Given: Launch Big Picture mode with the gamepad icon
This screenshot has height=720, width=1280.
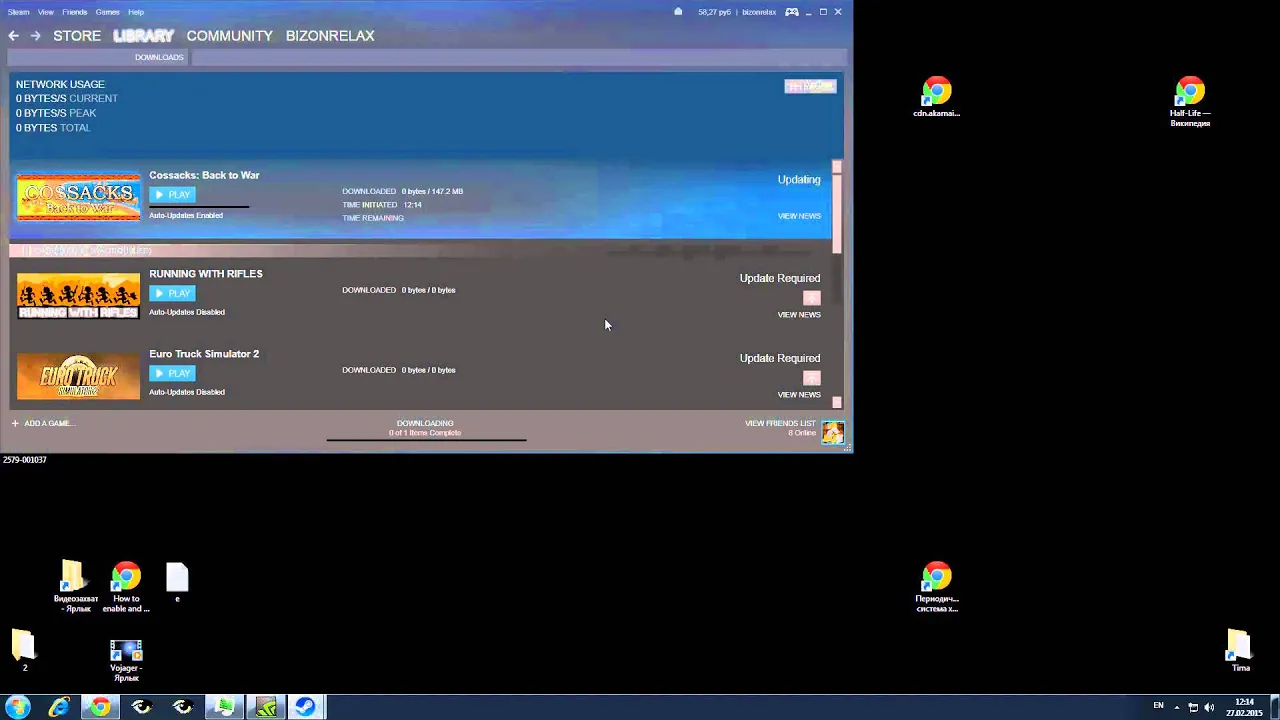Looking at the screenshot, I should tap(792, 12).
